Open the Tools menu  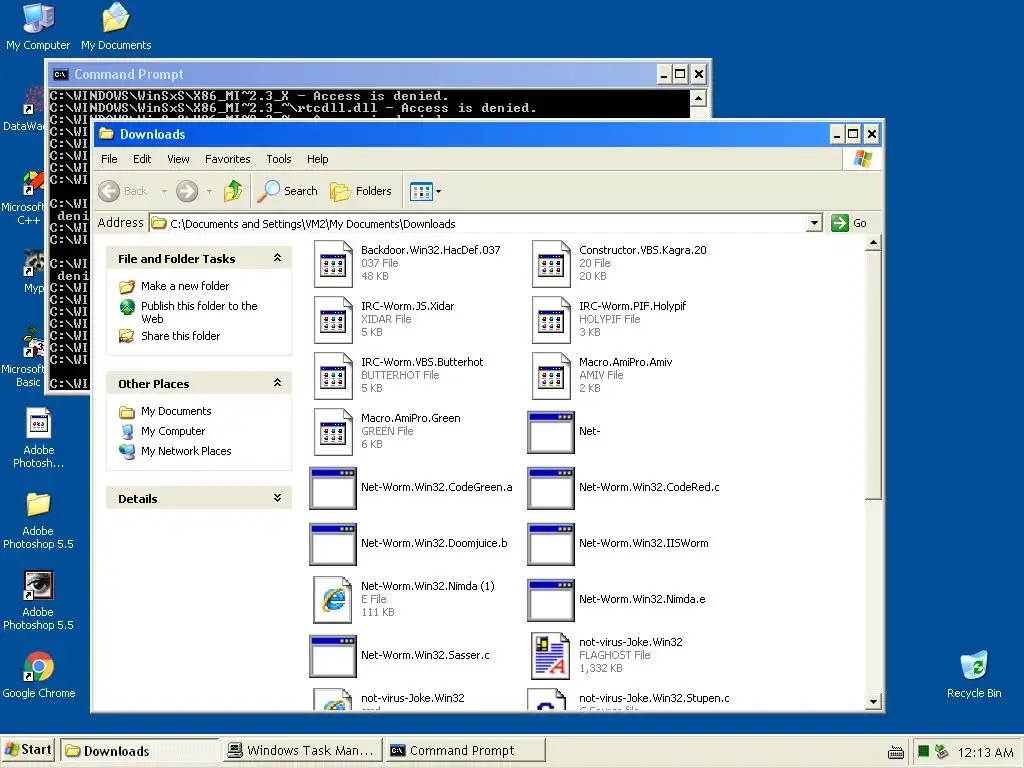tap(279, 159)
